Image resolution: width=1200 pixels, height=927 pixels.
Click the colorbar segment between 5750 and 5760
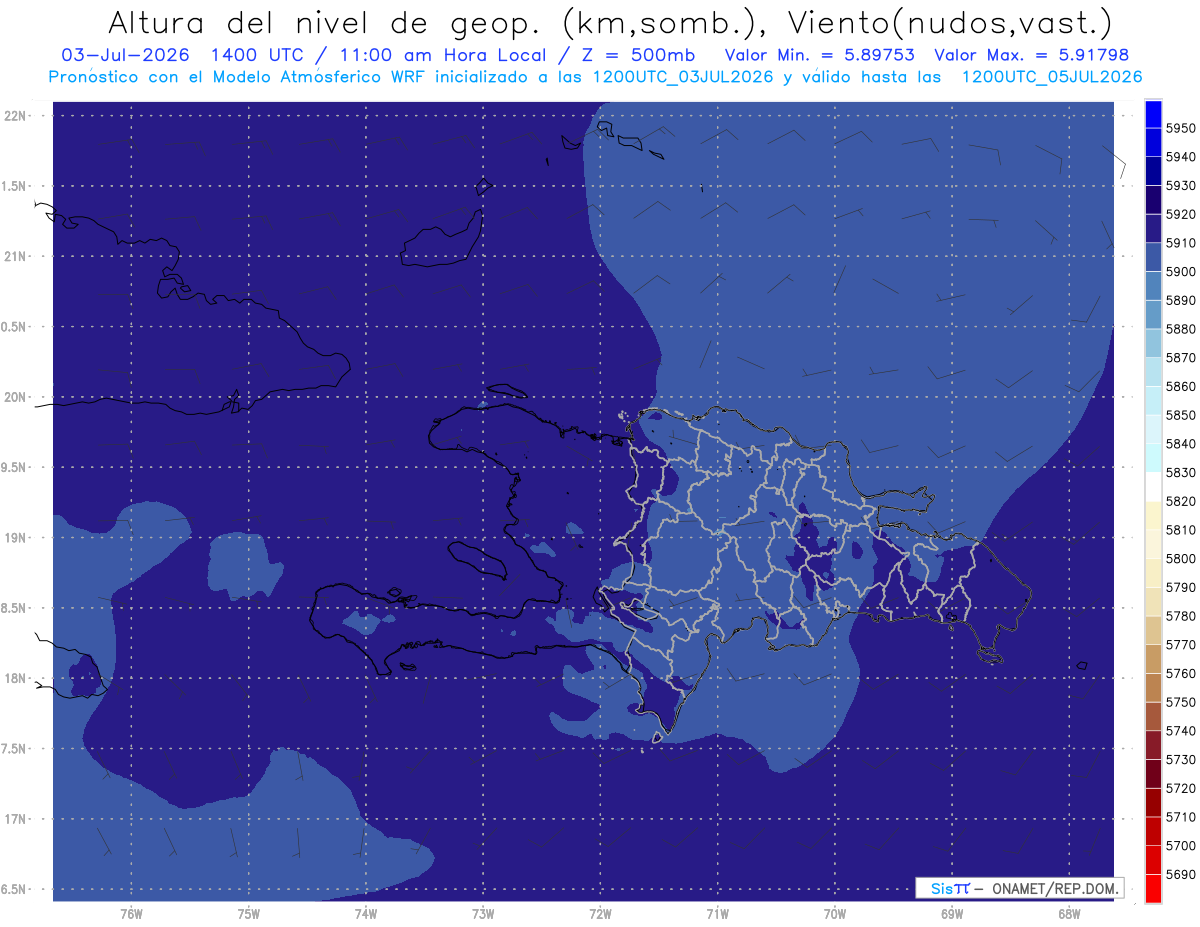1153,688
